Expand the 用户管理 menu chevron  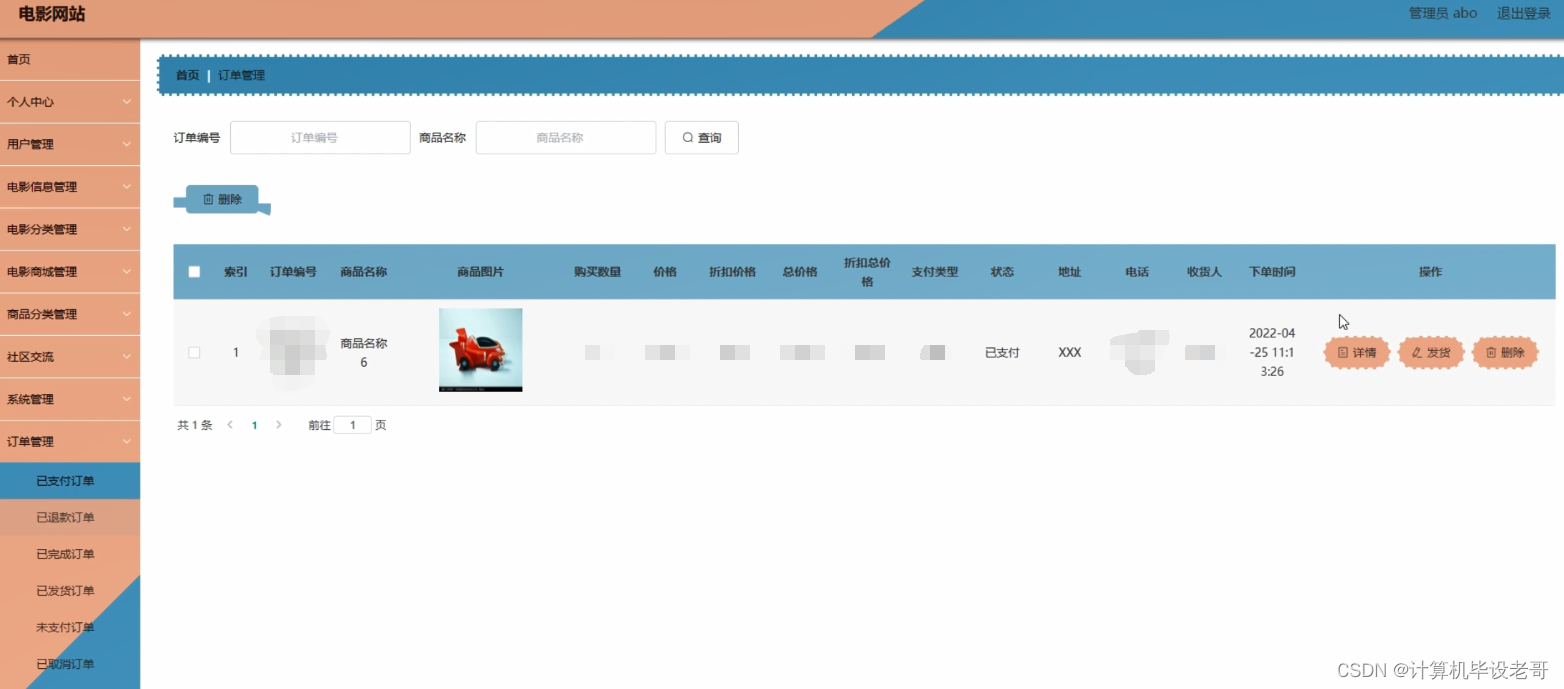click(x=127, y=144)
